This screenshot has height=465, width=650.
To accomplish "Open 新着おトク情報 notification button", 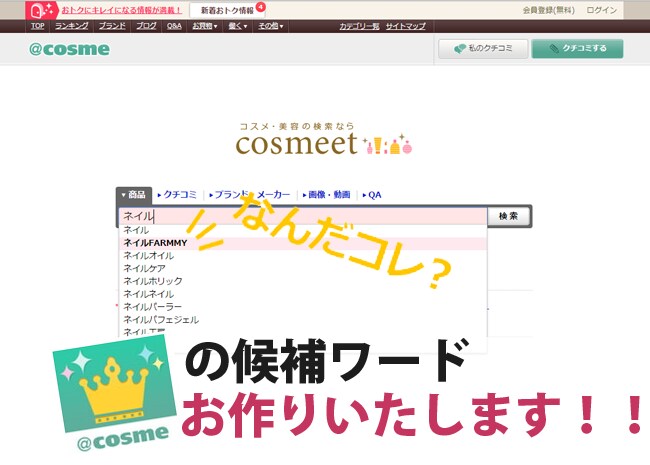I will (227, 10).
